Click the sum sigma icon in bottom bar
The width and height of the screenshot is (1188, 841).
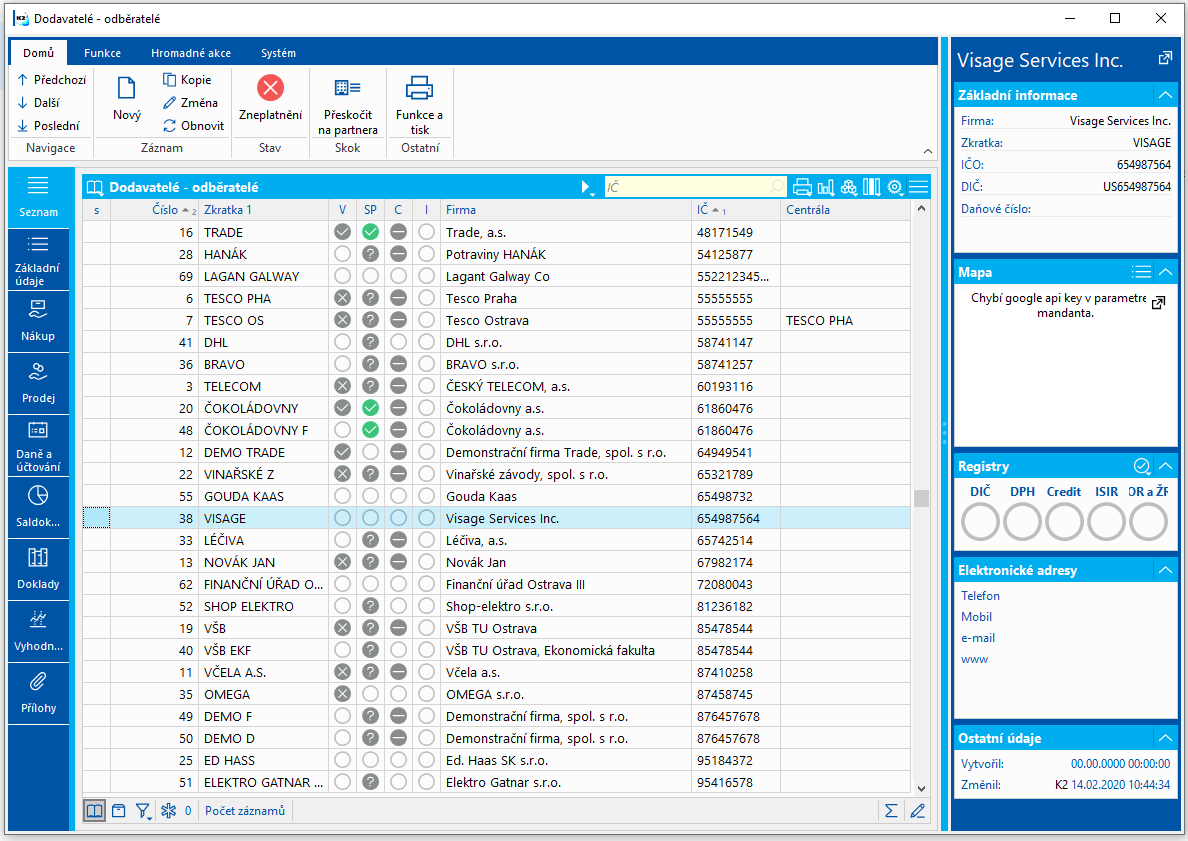click(x=890, y=811)
